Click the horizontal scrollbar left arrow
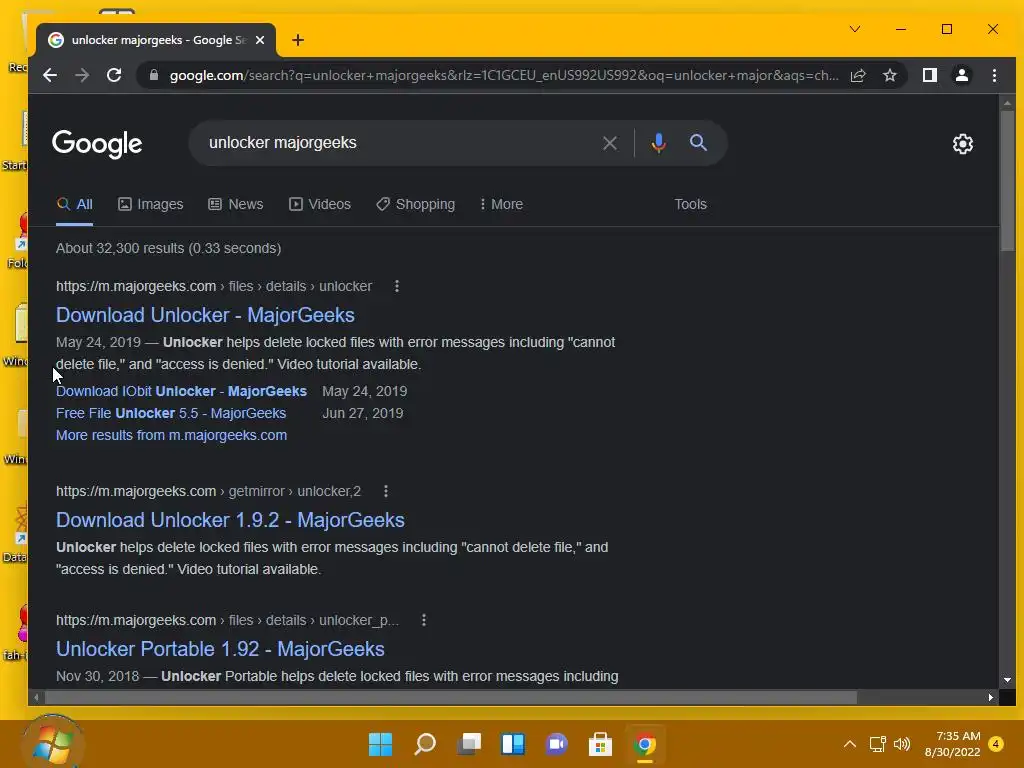The height and width of the screenshot is (768, 1024). tap(36, 697)
